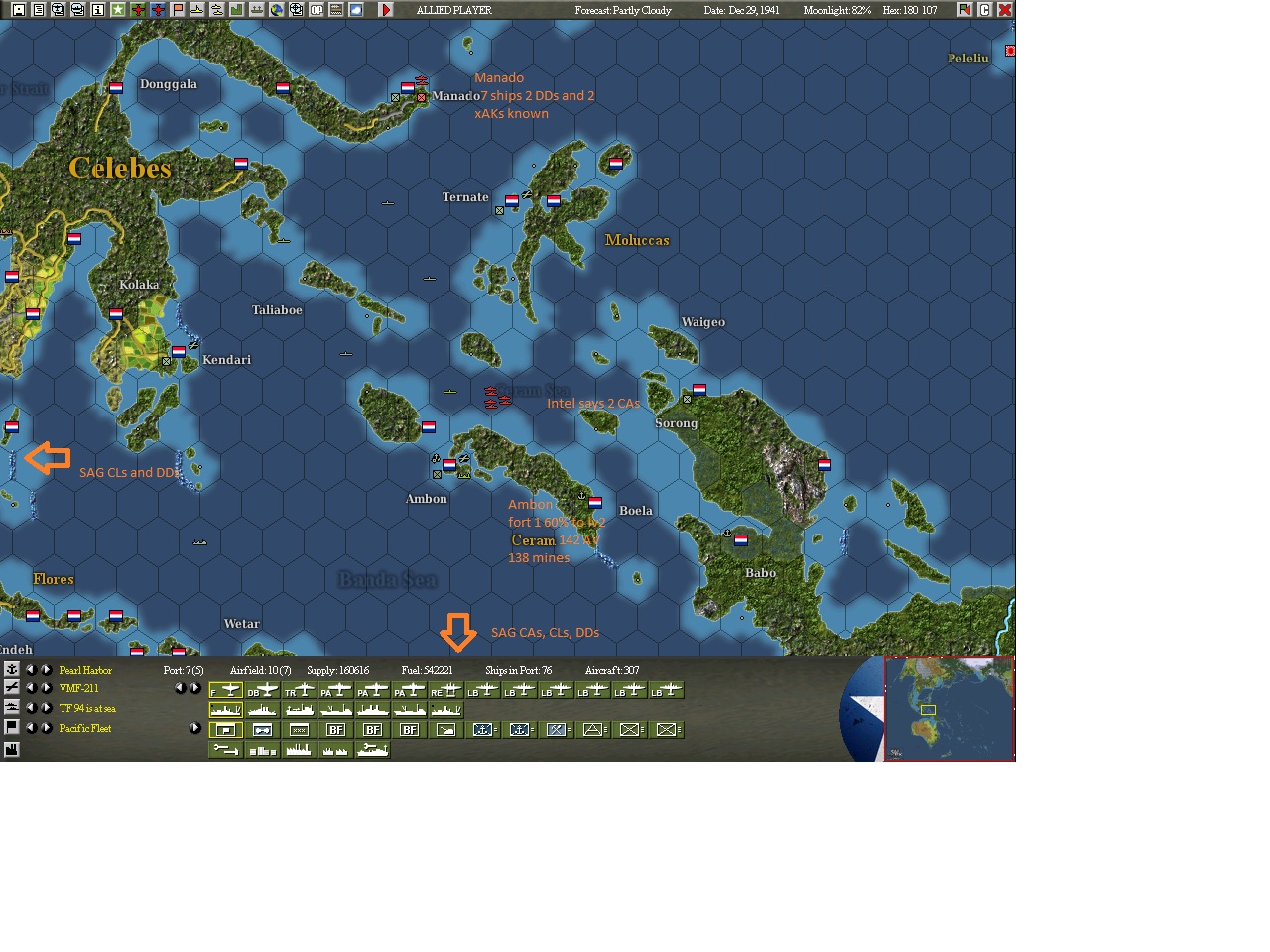Screen dimensions: 1270x952
Task: Click the 'Forecast: Partly Cloudy' status text
Action: click(x=623, y=10)
